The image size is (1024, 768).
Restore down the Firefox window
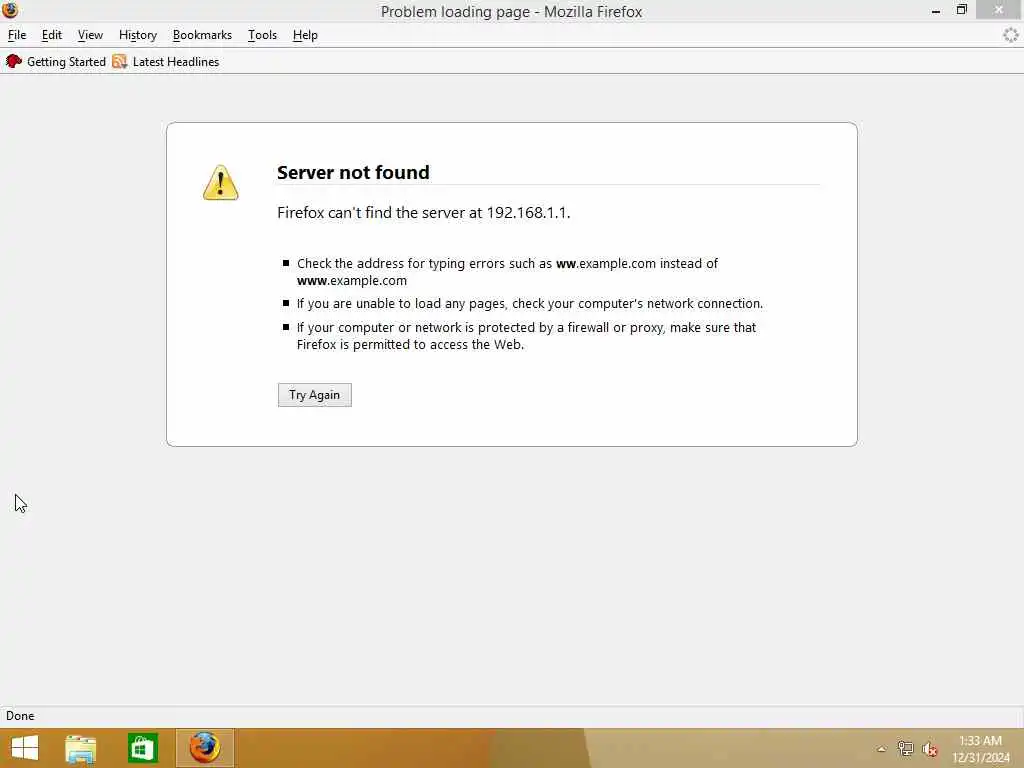pos(961,10)
